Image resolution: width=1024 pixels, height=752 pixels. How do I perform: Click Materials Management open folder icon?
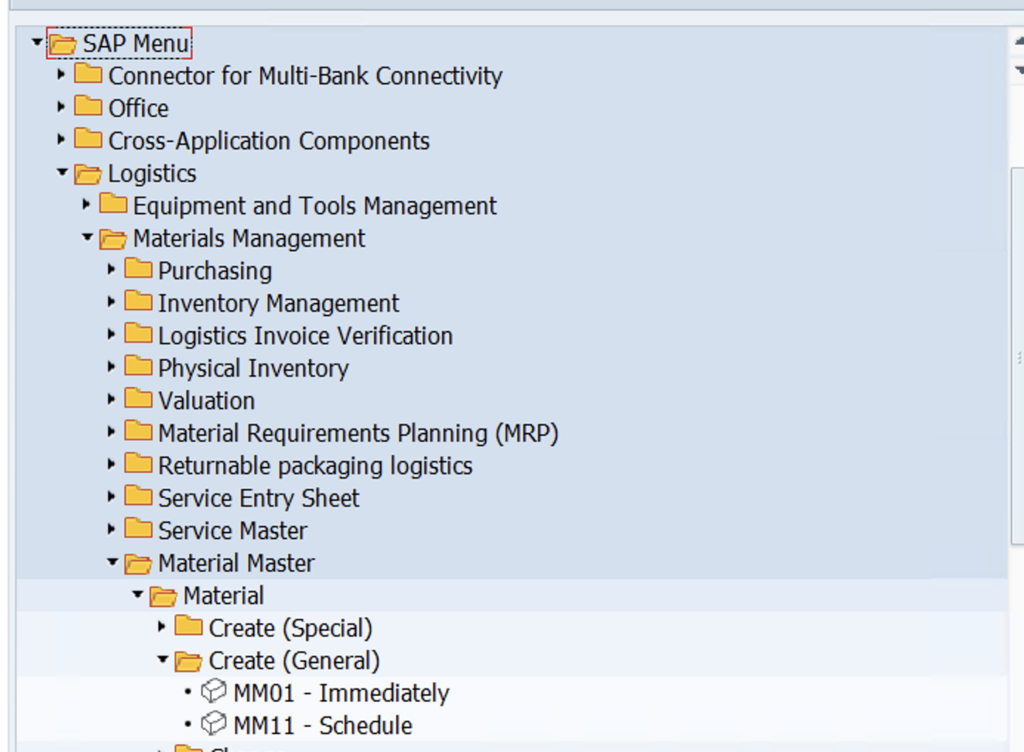(x=113, y=239)
